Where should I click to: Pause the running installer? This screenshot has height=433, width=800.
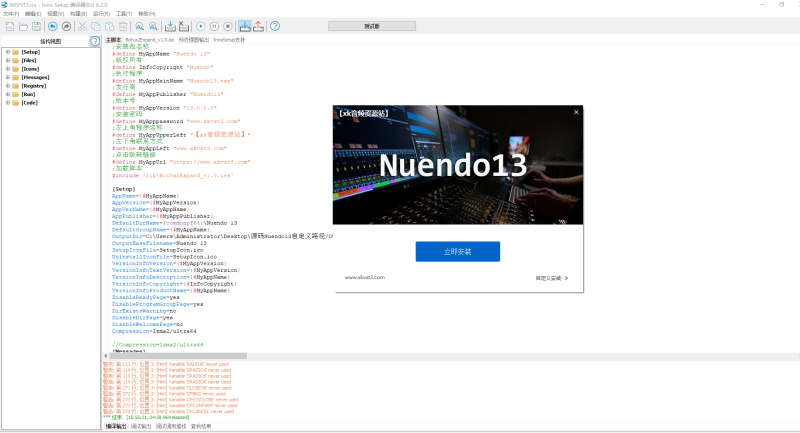(214, 27)
